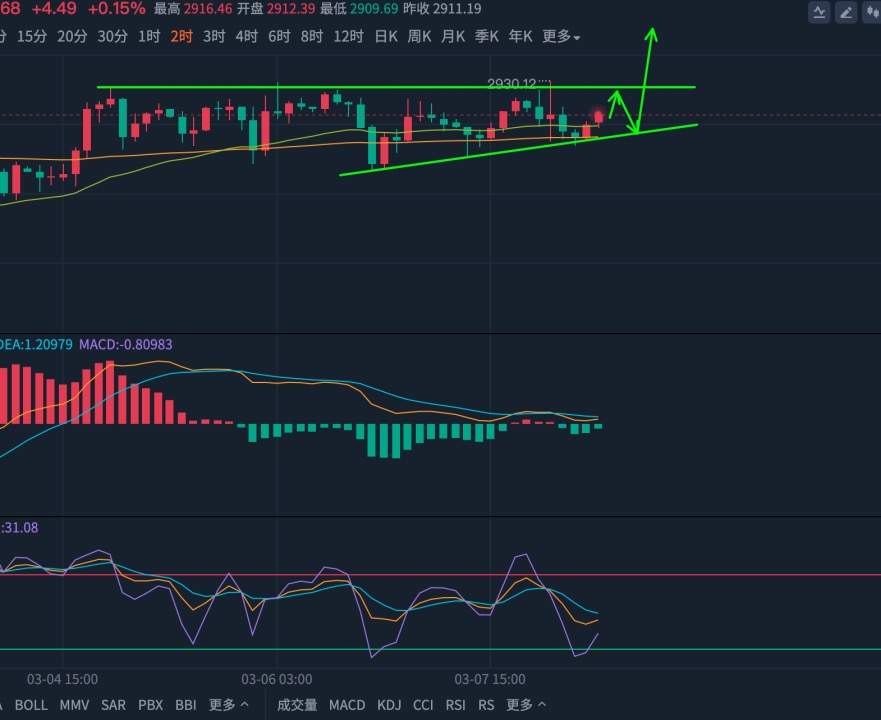Click the 03-04 15:00 time label
Screen dimensions: 881x720
pyautogui.click(x=62, y=680)
